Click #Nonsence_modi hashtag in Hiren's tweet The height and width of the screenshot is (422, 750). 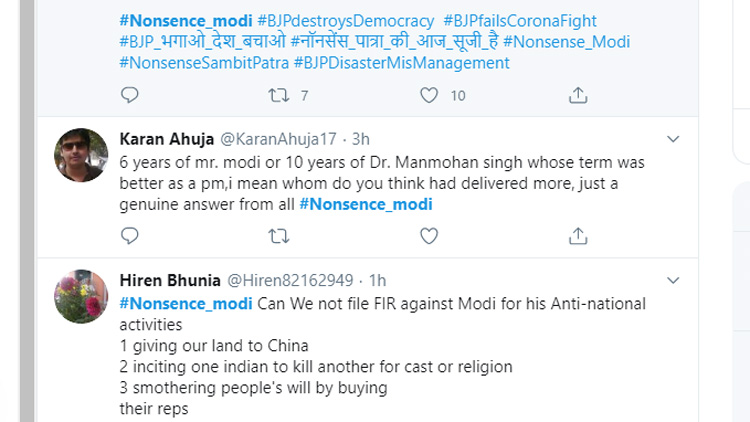tap(186, 303)
